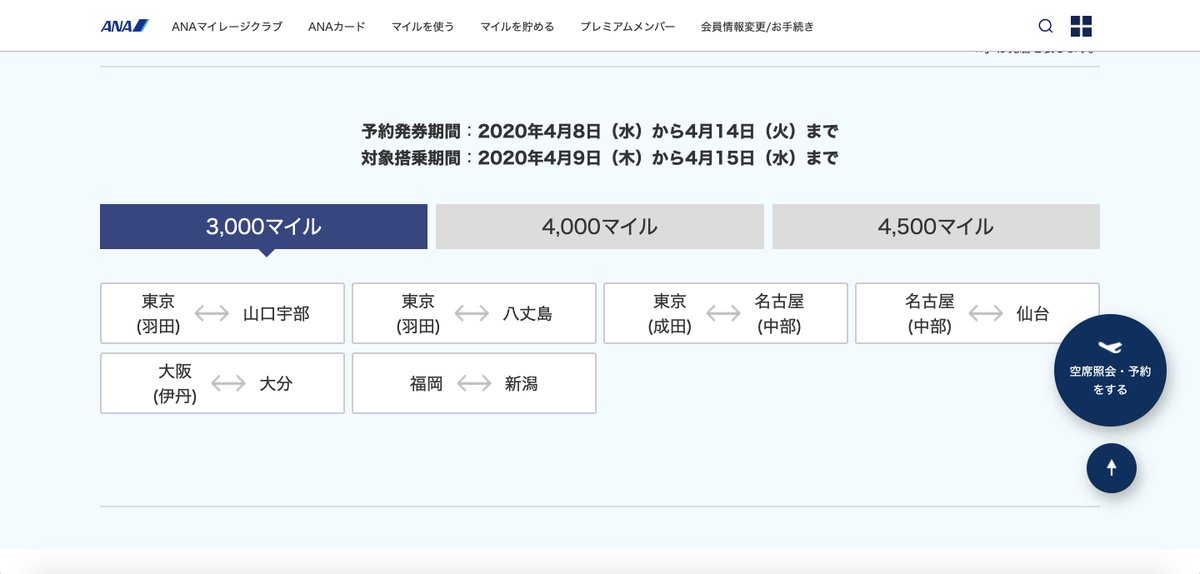Open マイルを貯める menu item

tap(517, 27)
